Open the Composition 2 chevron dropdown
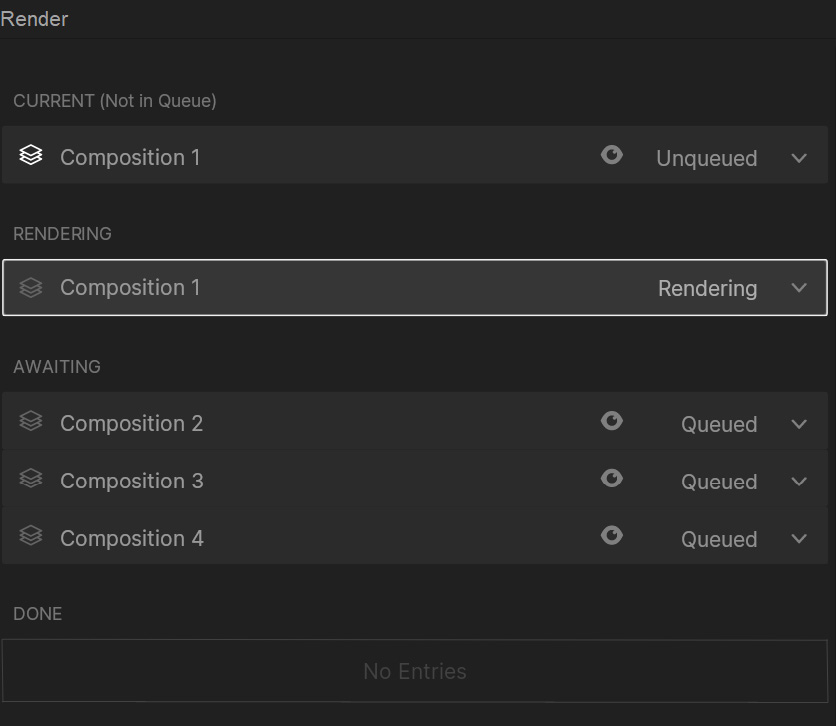836x726 pixels. click(799, 424)
